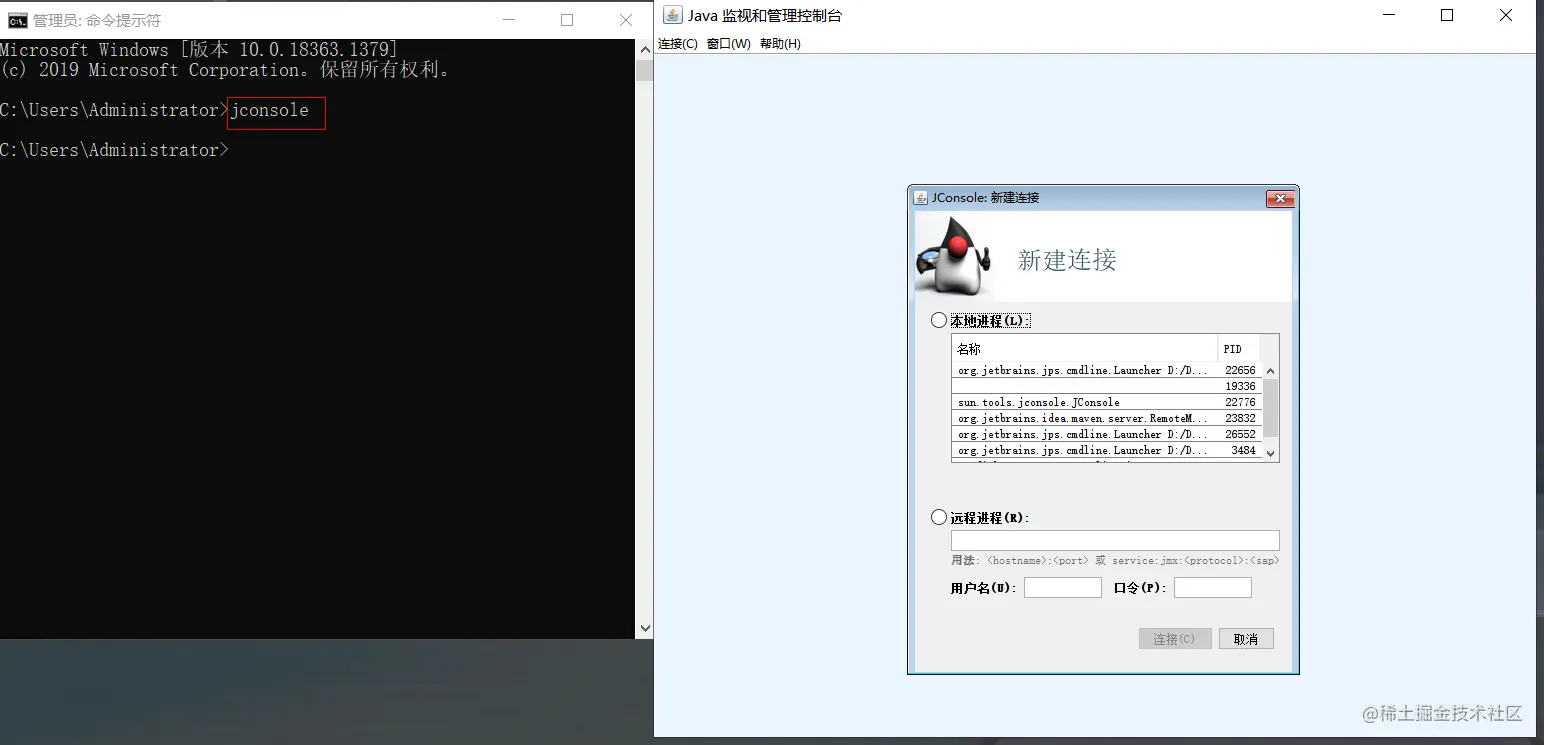Click process list scrollbar down arrow
The width and height of the screenshot is (1544, 745).
coord(1271,452)
